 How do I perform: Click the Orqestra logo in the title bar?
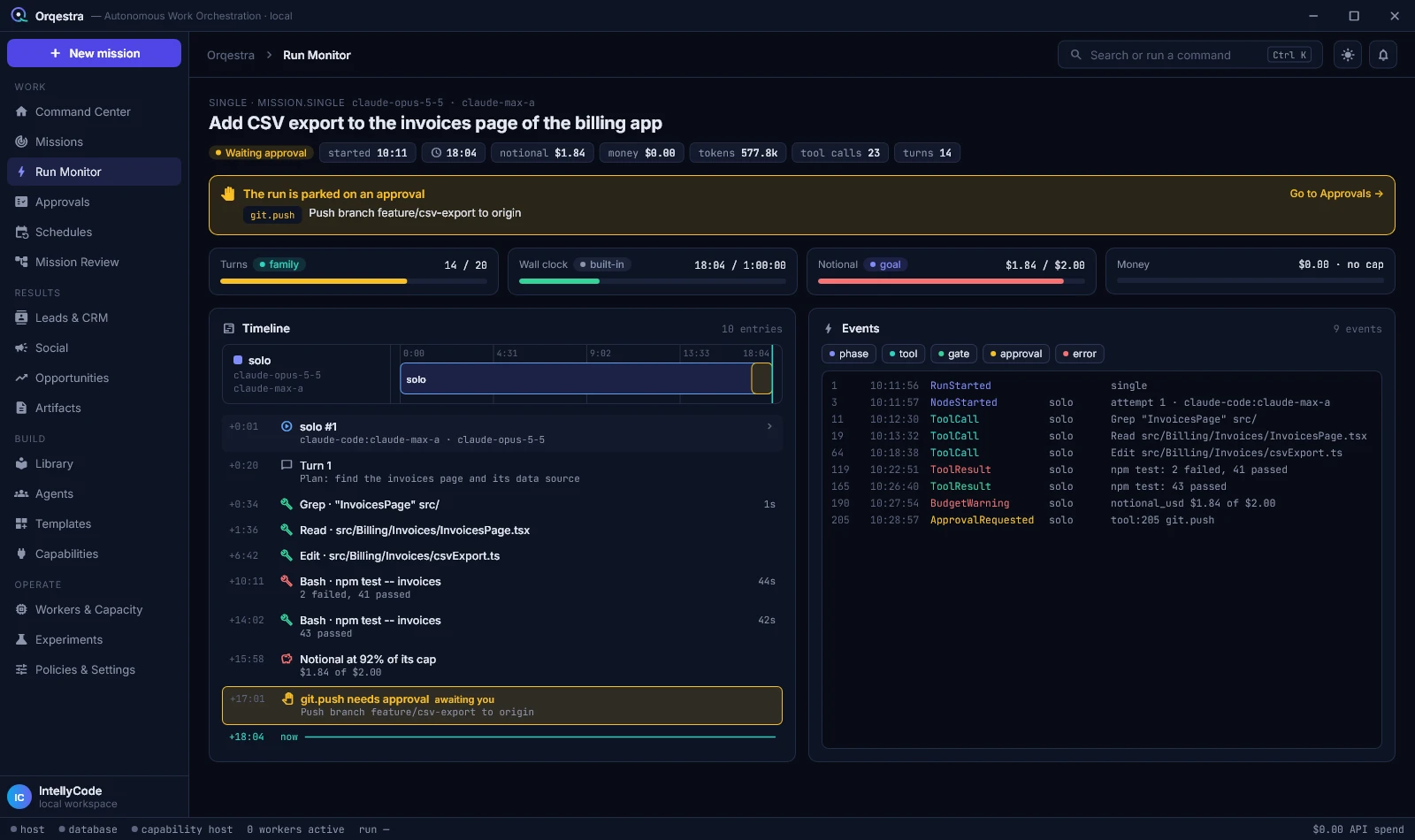[19, 16]
